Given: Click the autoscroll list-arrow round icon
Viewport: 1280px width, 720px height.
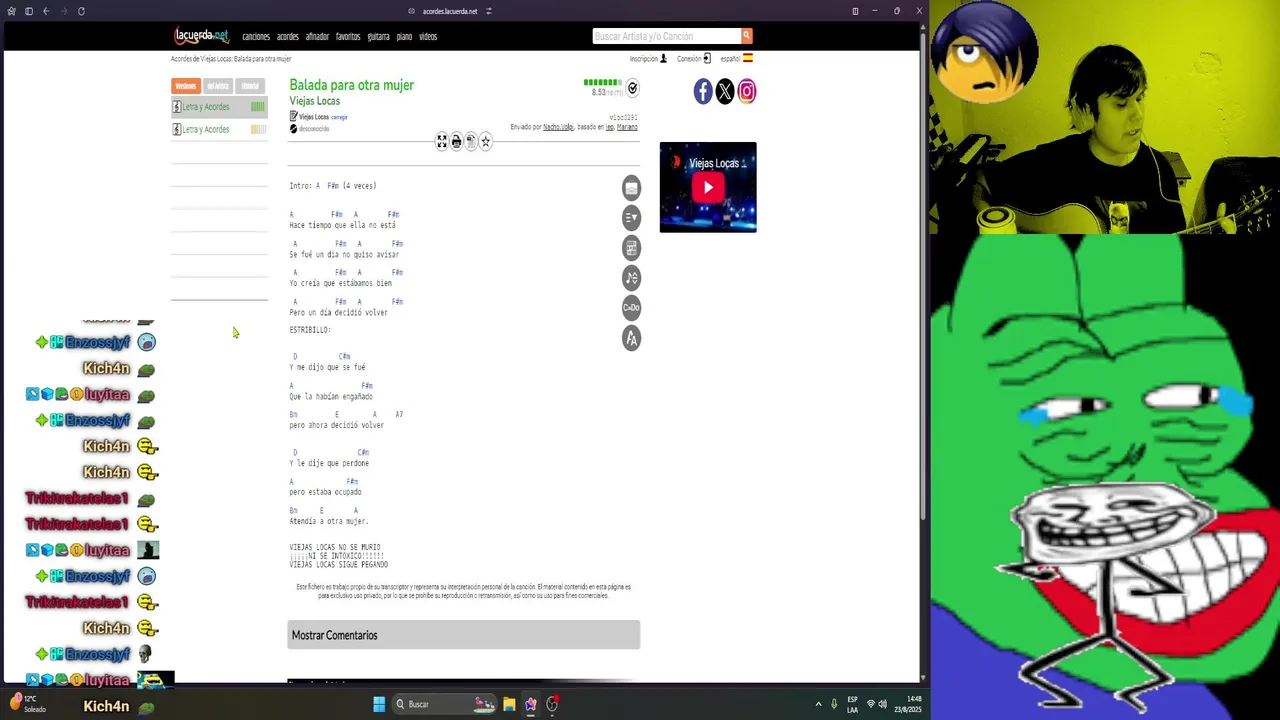Looking at the screenshot, I should click(x=631, y=218).
